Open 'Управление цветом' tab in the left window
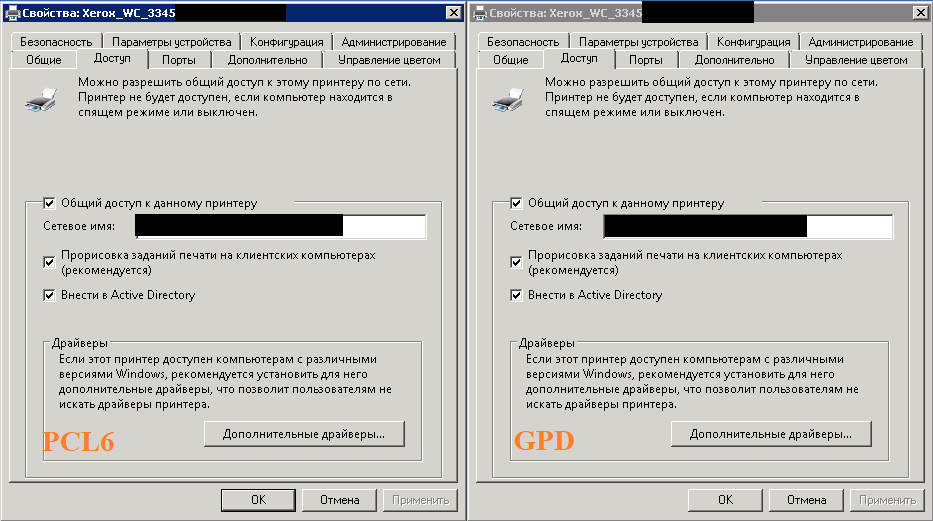Image resolution: width=933 pixels, height=521 pixels. click(x=388, y=60)
